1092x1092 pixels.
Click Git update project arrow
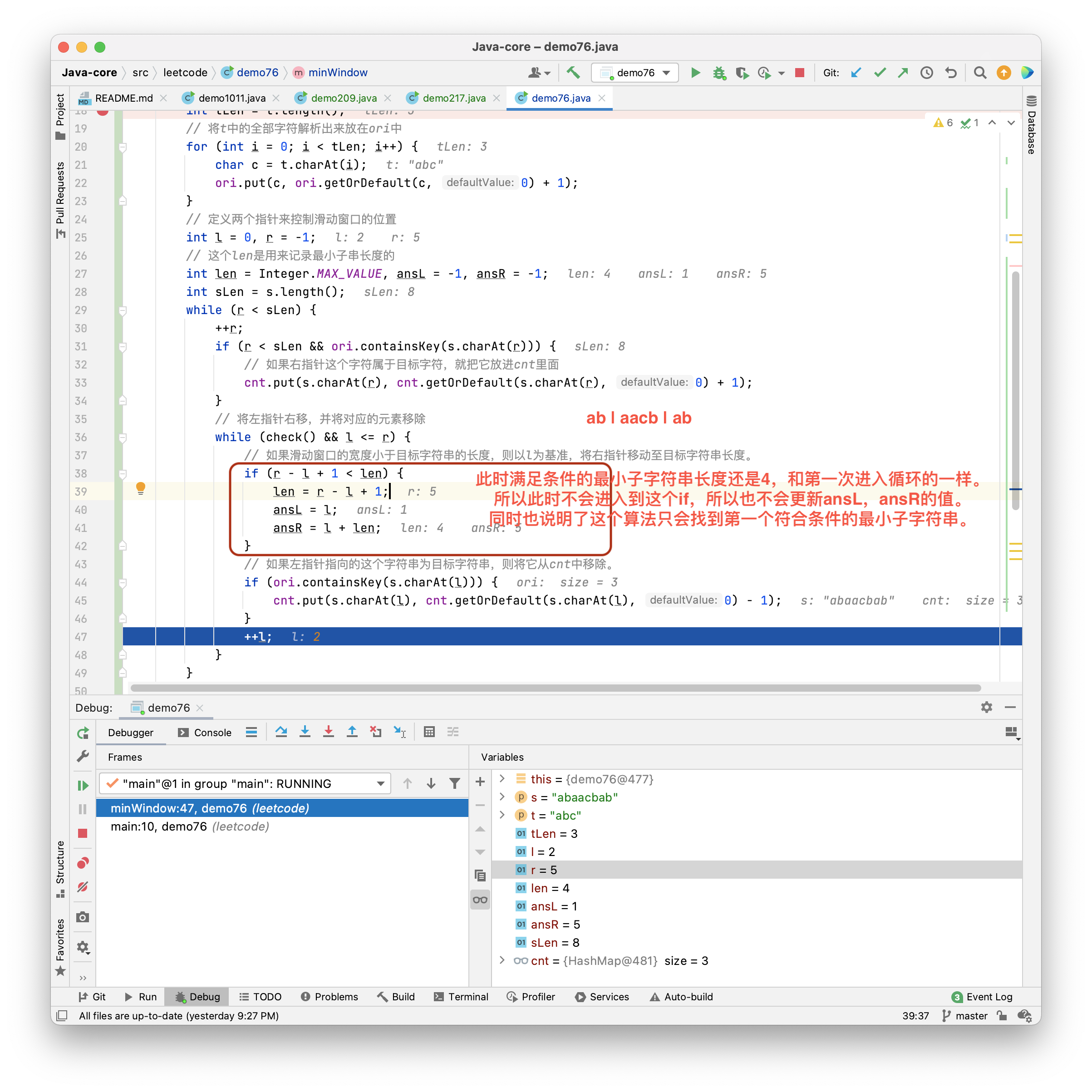point(856,72)
